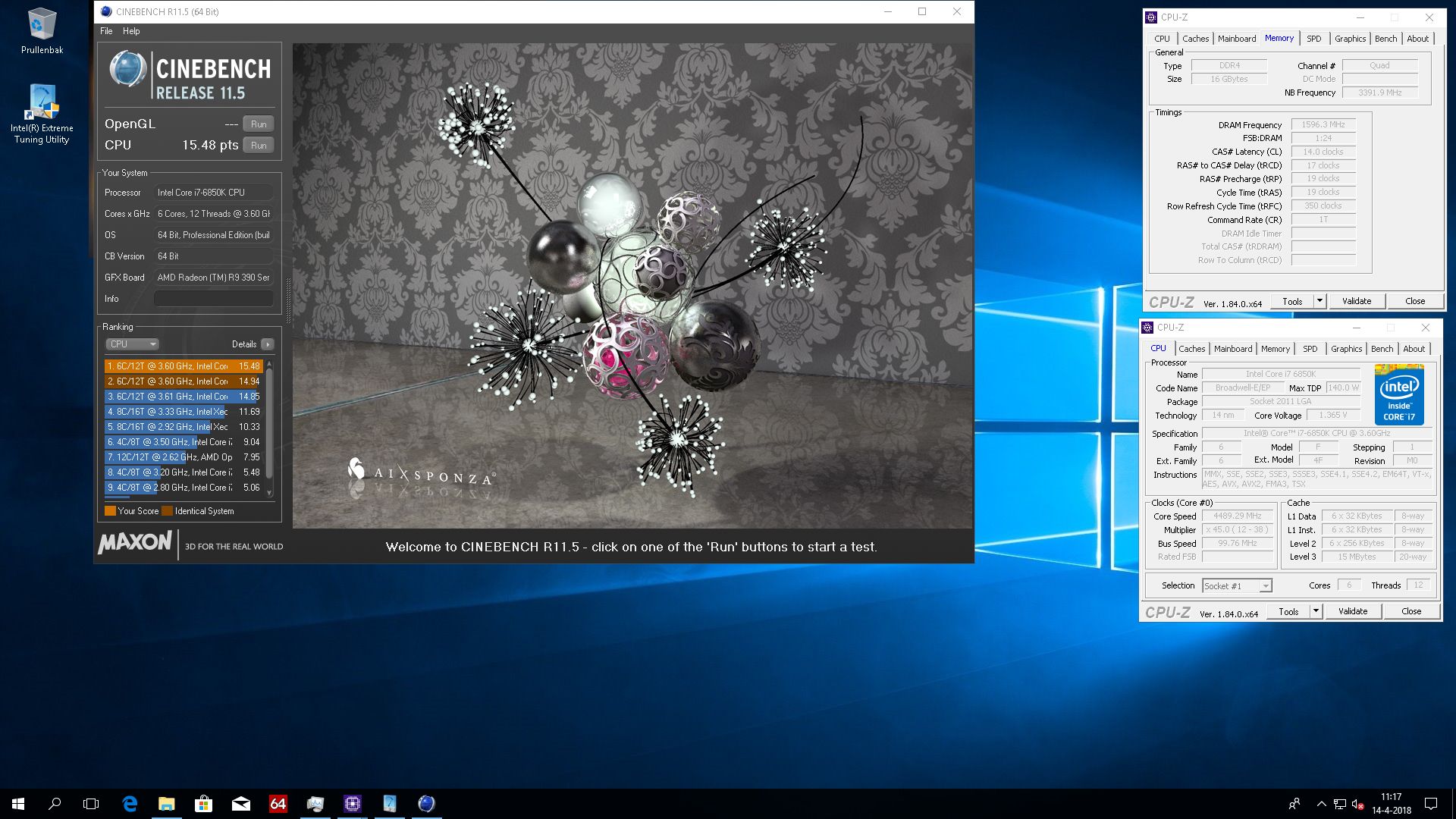Open the People tray icon

[1294, 804]
